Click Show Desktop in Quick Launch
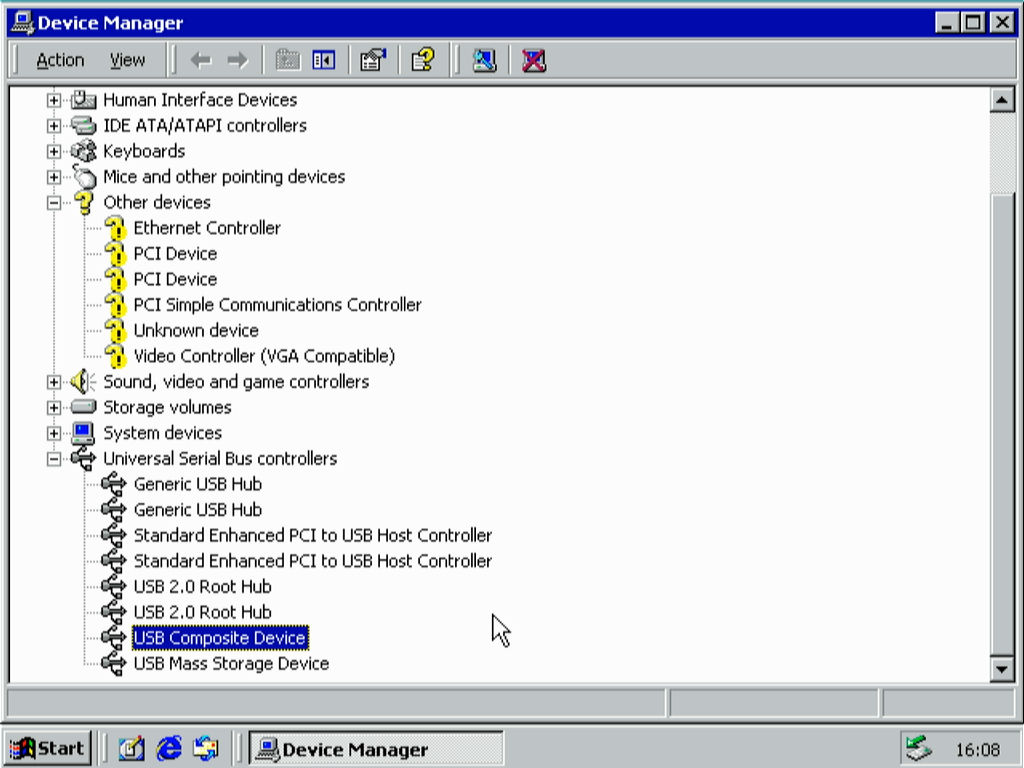Screen dimensions: 1024x768 click(131, 748)
